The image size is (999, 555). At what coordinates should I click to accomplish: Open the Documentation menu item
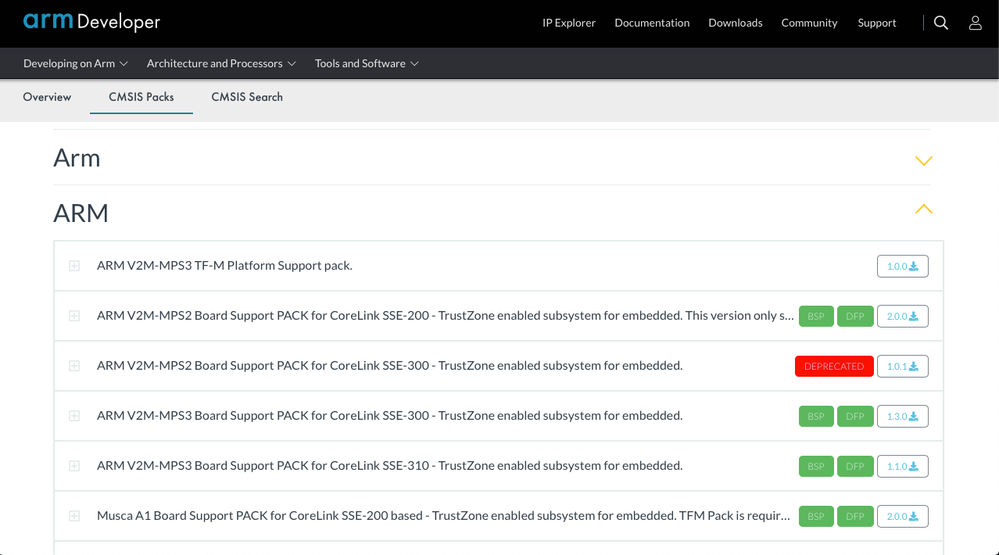pyautogui.click(x=652, y=23)
